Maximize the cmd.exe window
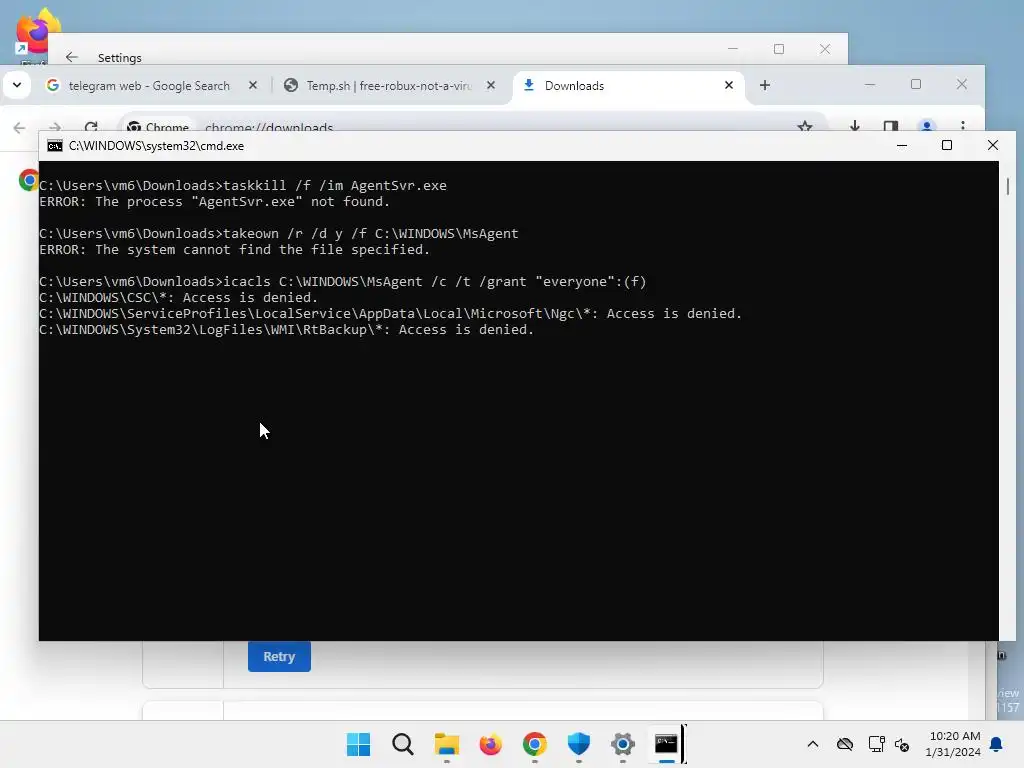1024x768 pixels. (947, 146)
